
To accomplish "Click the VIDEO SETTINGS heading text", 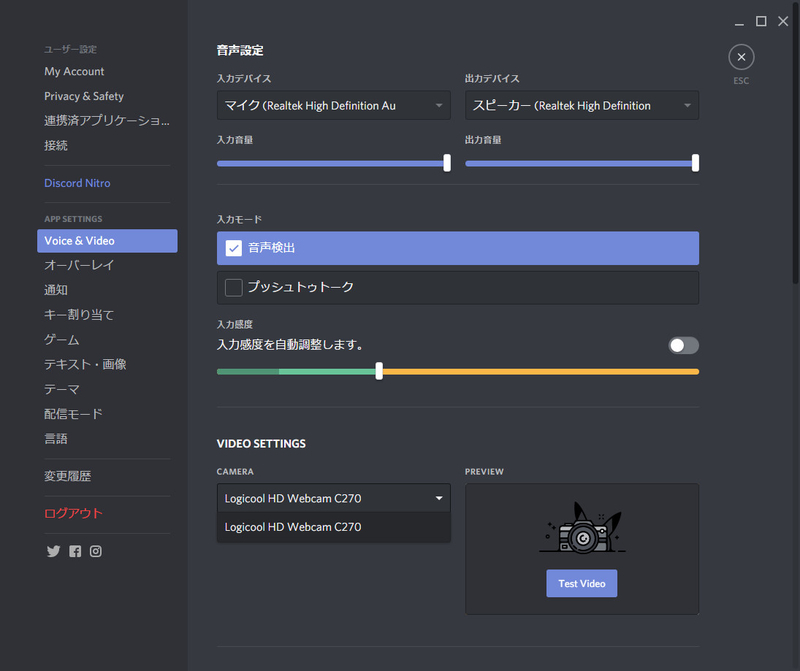I will (261, 444).
